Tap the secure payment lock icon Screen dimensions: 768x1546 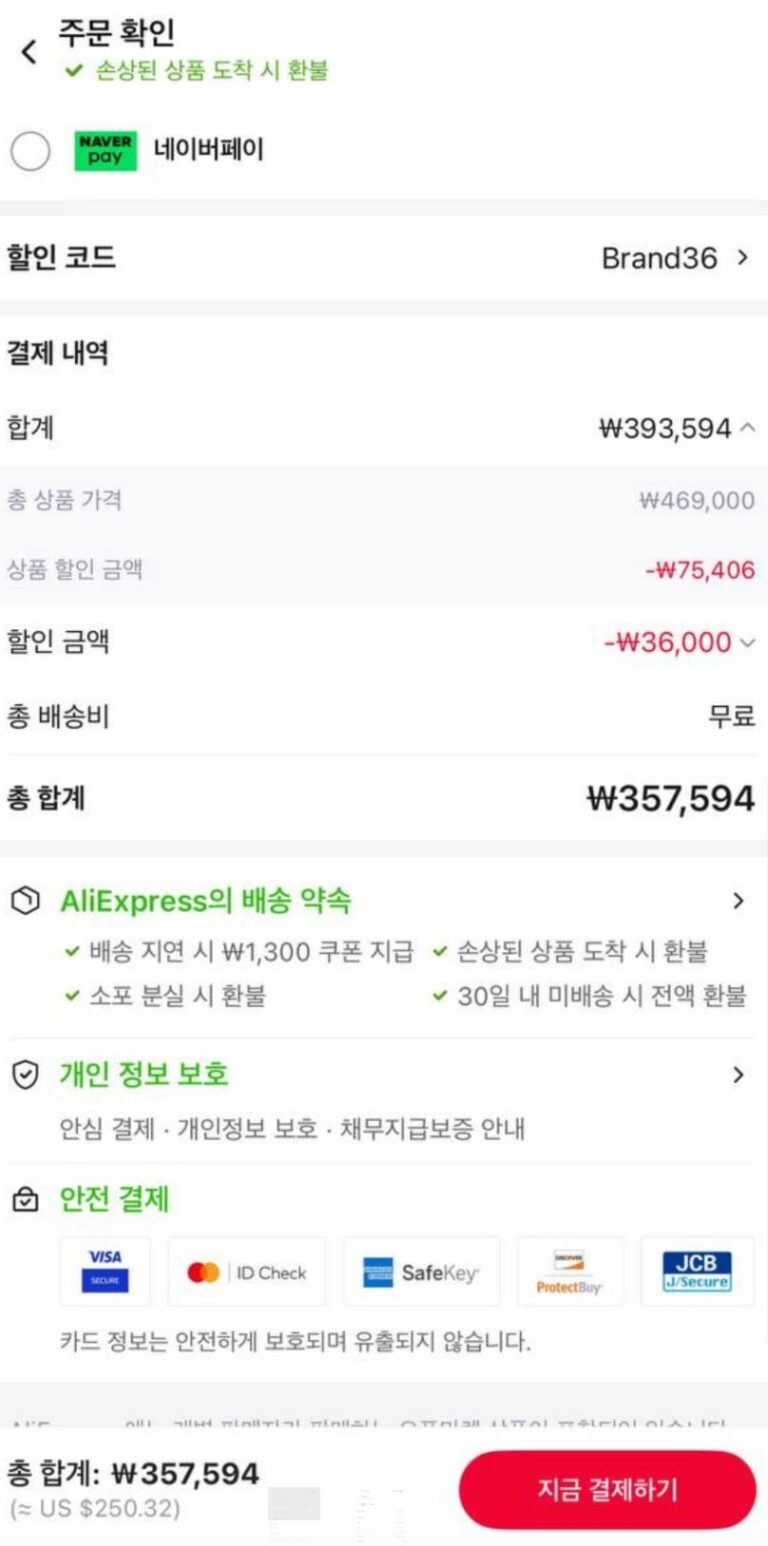(25, 1199)
